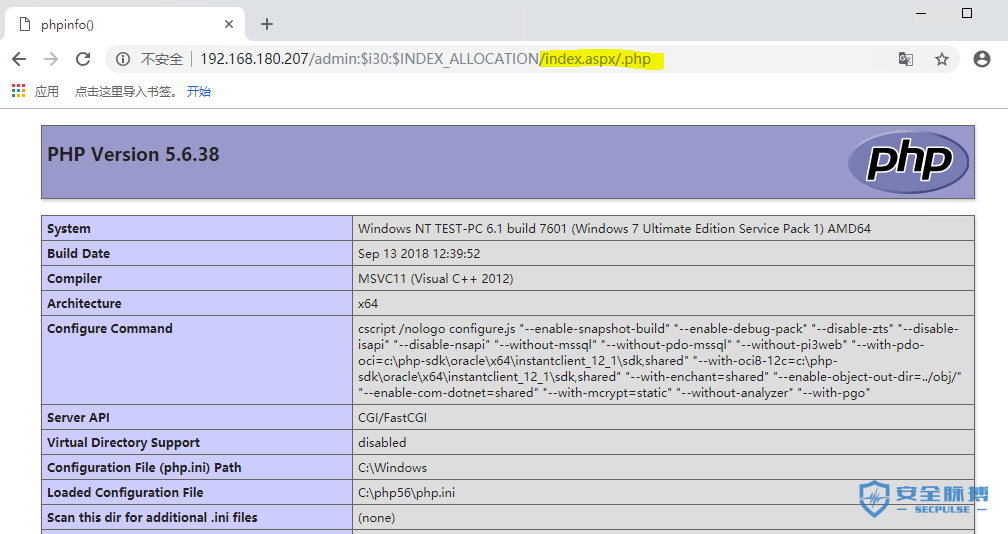Click the Virtual Directory Support label
This screenshot has height=534, width=1008.
(x=123, y=443)
